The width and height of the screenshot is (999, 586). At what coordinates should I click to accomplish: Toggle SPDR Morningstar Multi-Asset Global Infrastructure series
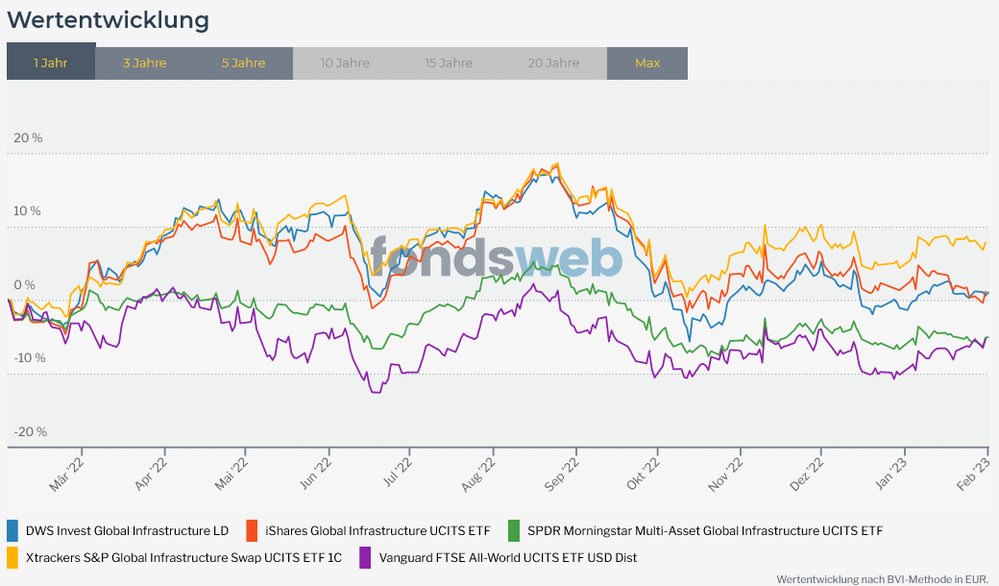tap(705, 530)
